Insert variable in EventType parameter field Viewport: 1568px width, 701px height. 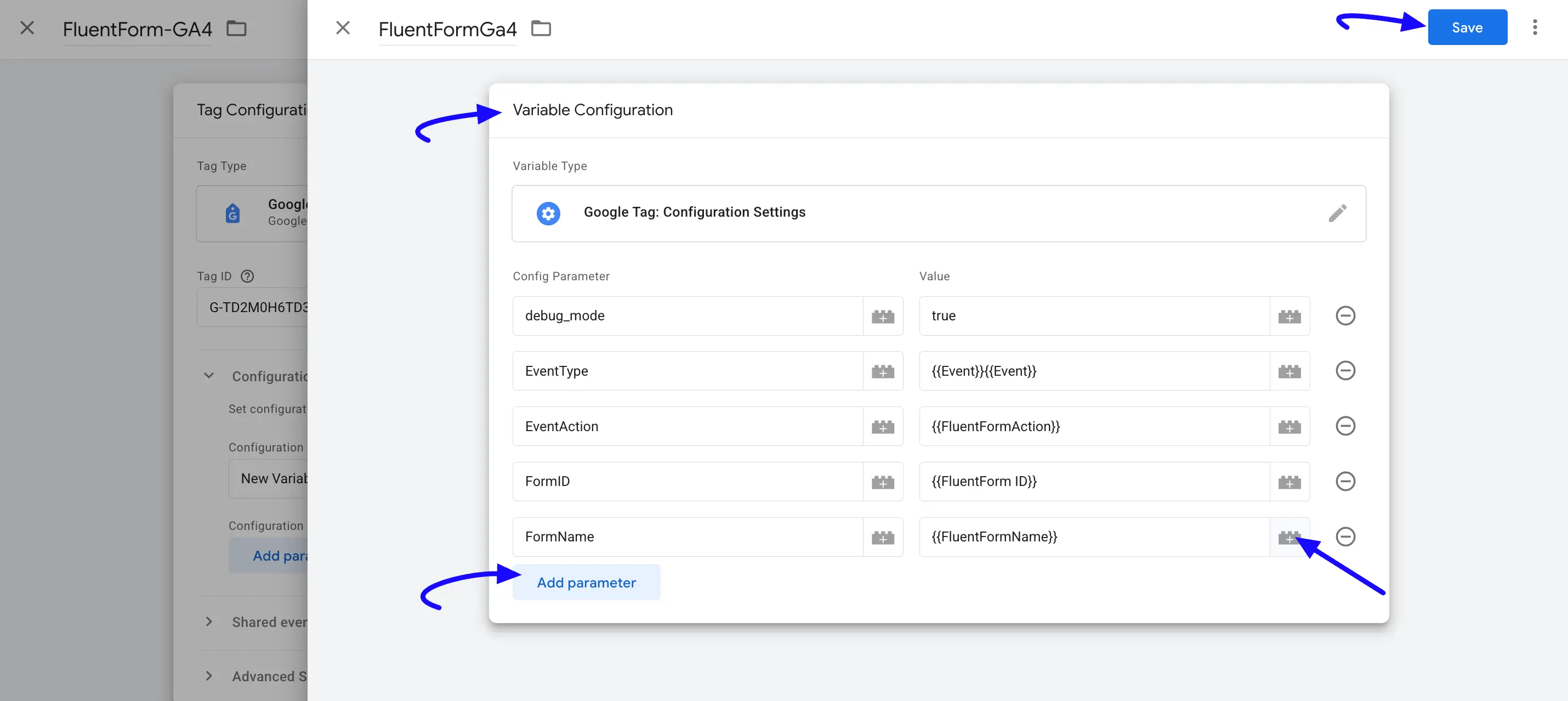click(883, 371)
